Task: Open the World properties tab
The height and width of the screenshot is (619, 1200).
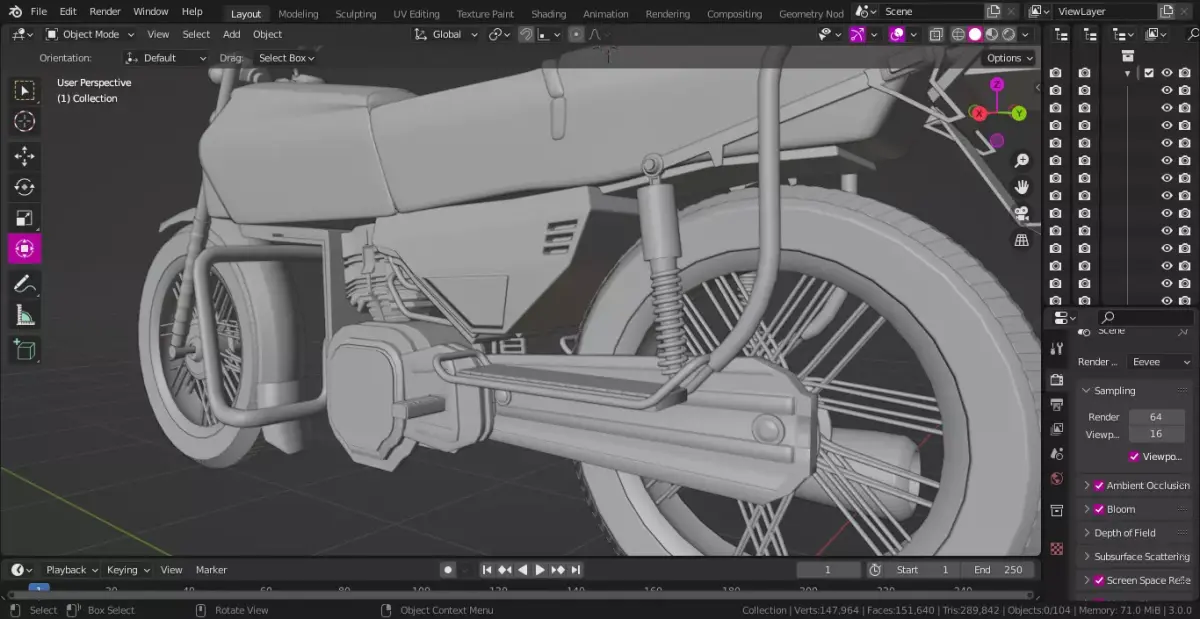Action: 1057,478
